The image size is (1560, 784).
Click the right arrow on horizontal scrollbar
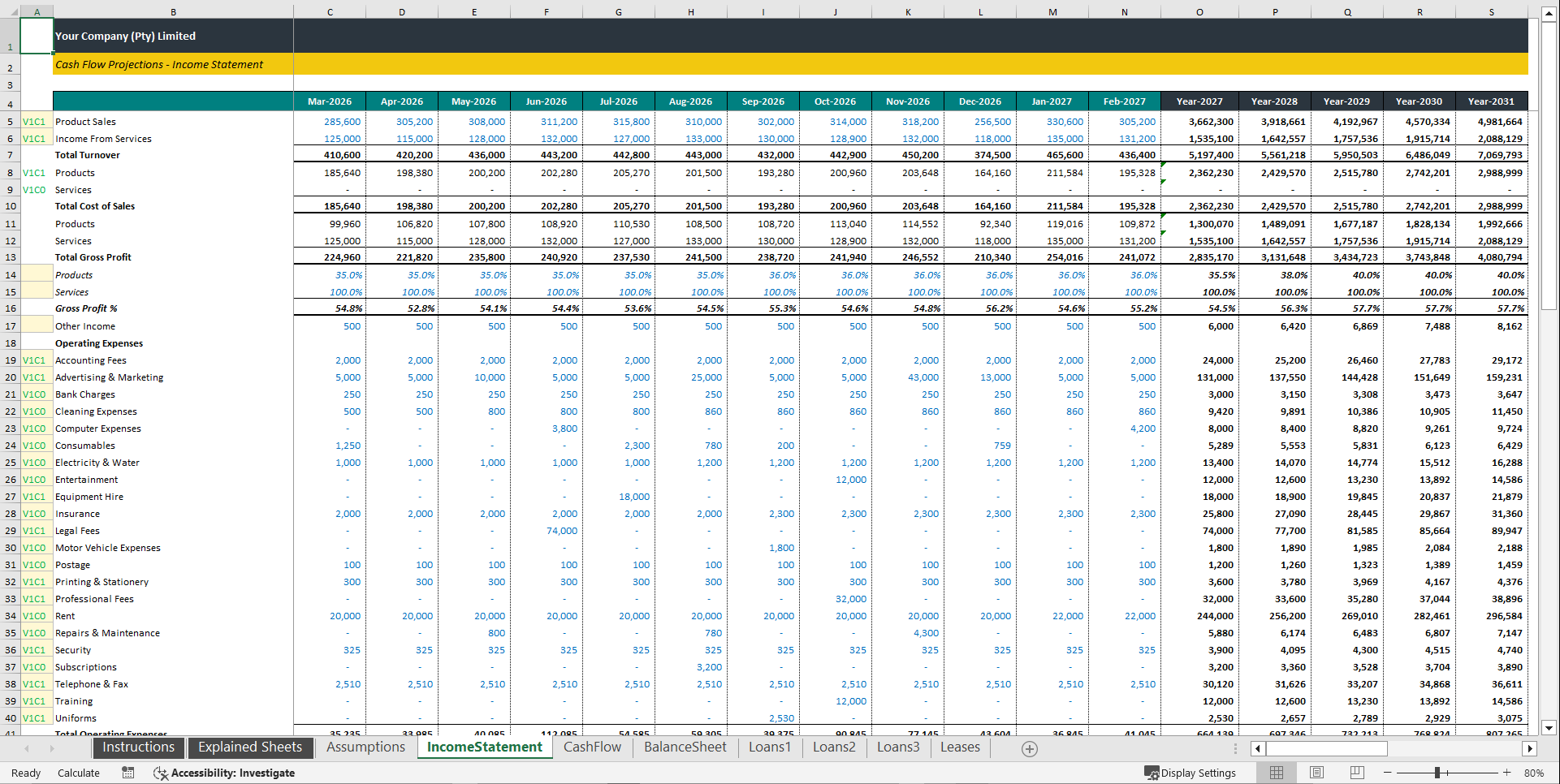tap(1530, 748)
